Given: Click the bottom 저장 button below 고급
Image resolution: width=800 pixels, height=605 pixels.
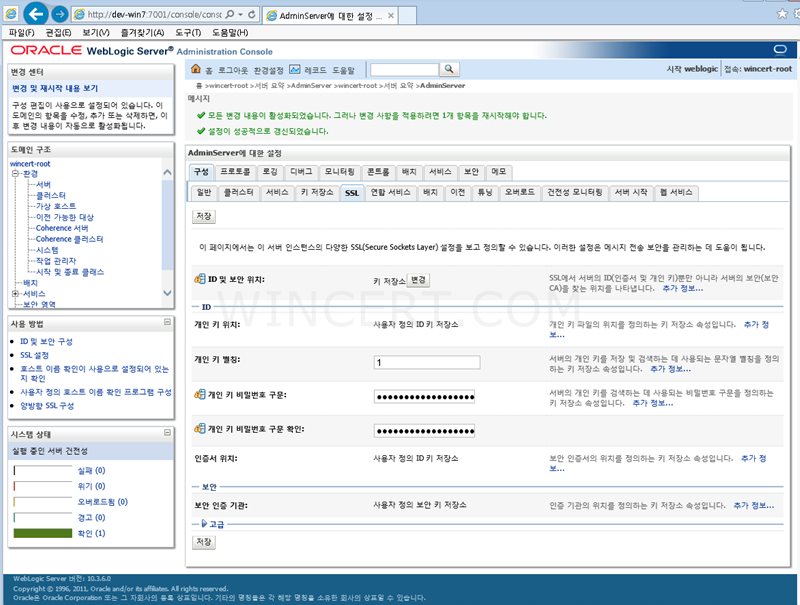Looking at the screenshot, I should pos(204,542).
